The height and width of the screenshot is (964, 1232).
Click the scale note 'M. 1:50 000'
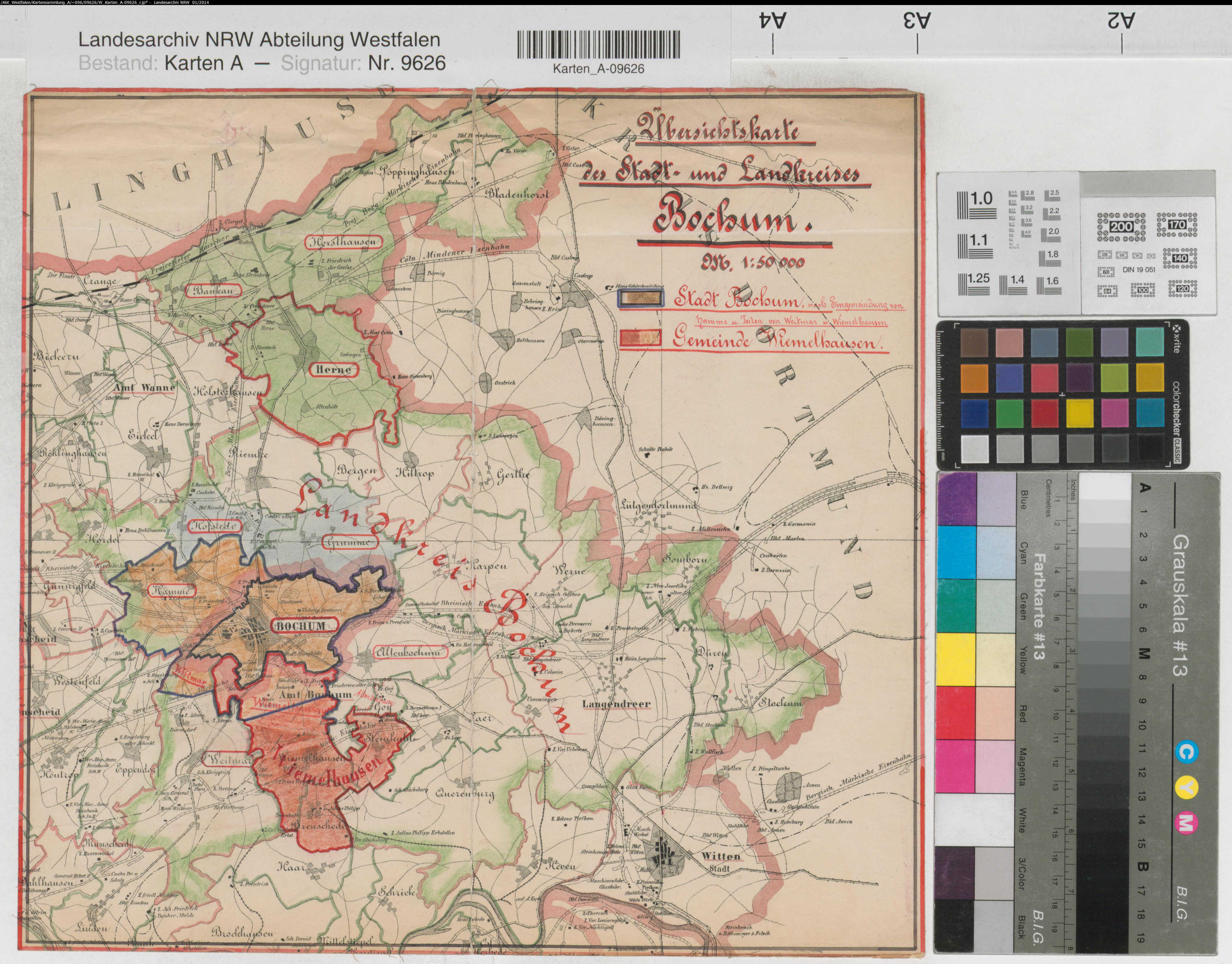click(754, 262)
